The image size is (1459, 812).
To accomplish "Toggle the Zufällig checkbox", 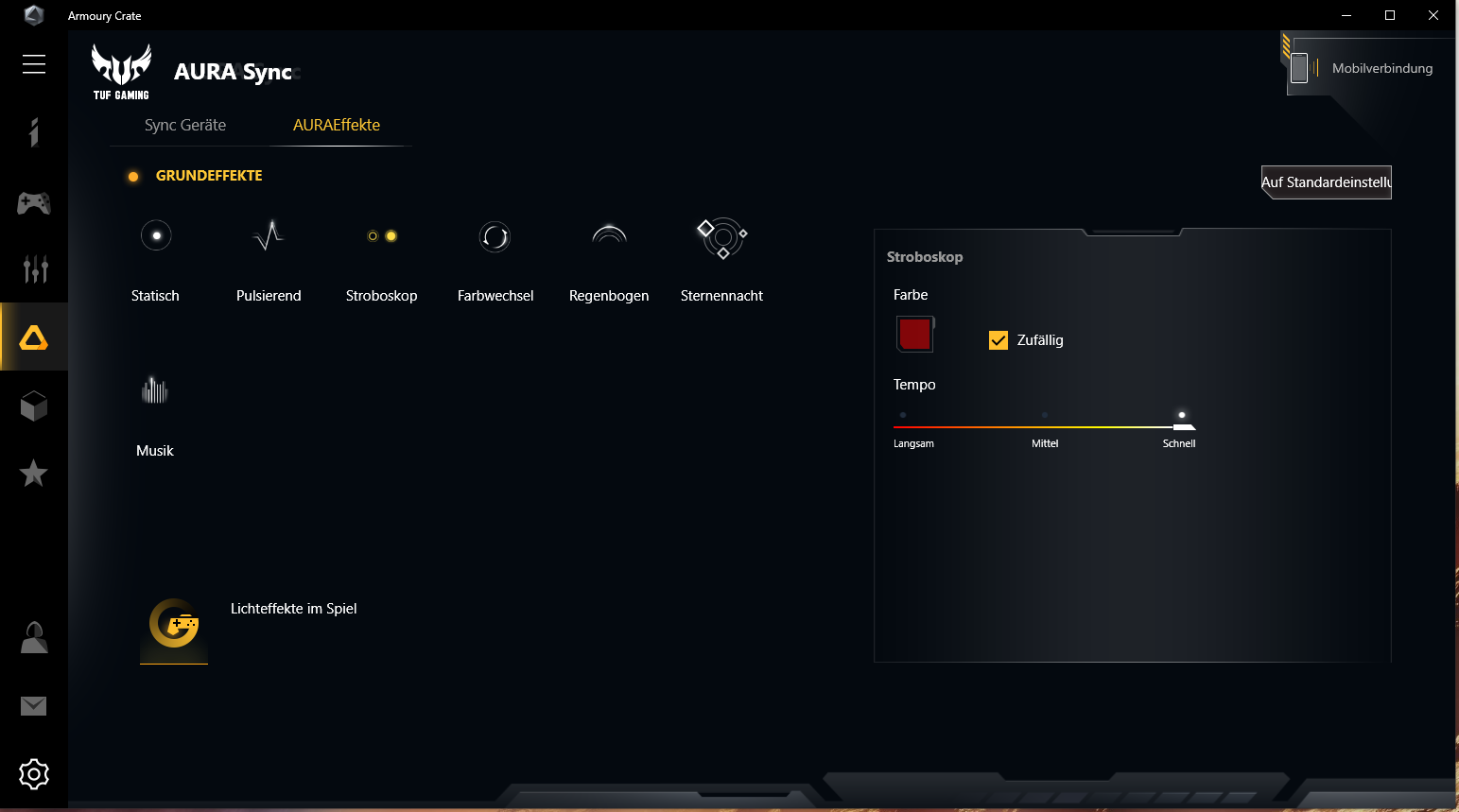I will [x=999, y=340].
